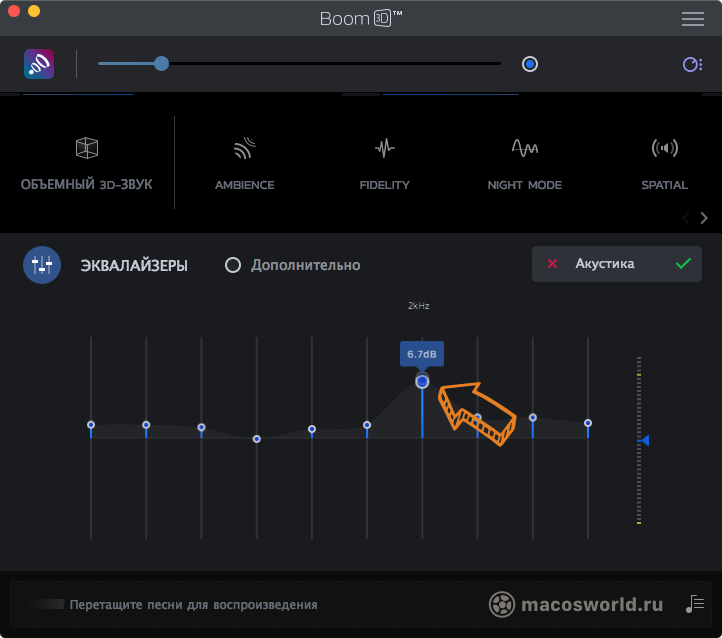This screenshot has width=722, height=638.
Task: Select the Дополнительно radio button
Action: (x=233, y=265)
